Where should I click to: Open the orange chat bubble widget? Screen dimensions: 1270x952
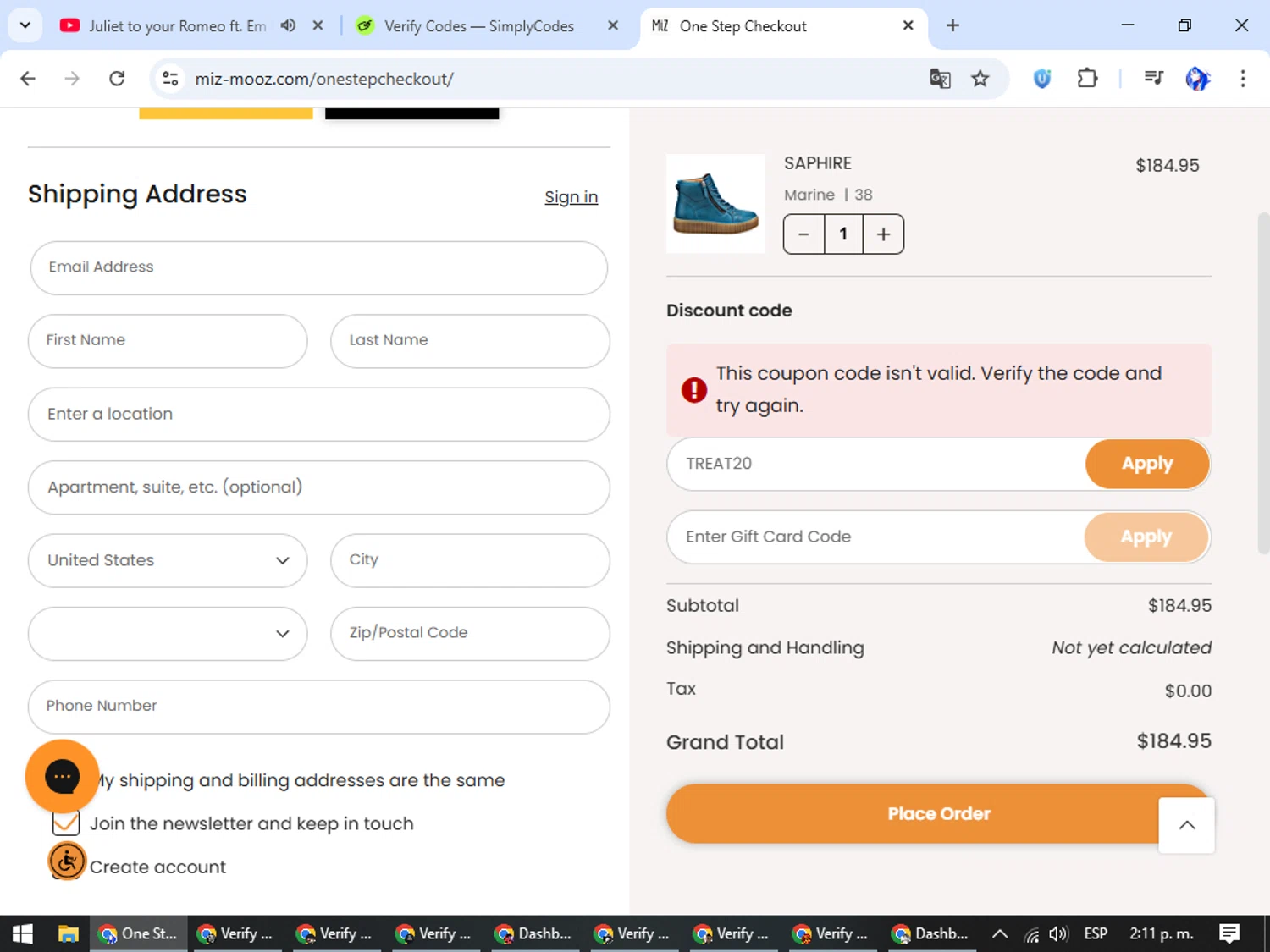pyautogui.click(x=62, y=776)
